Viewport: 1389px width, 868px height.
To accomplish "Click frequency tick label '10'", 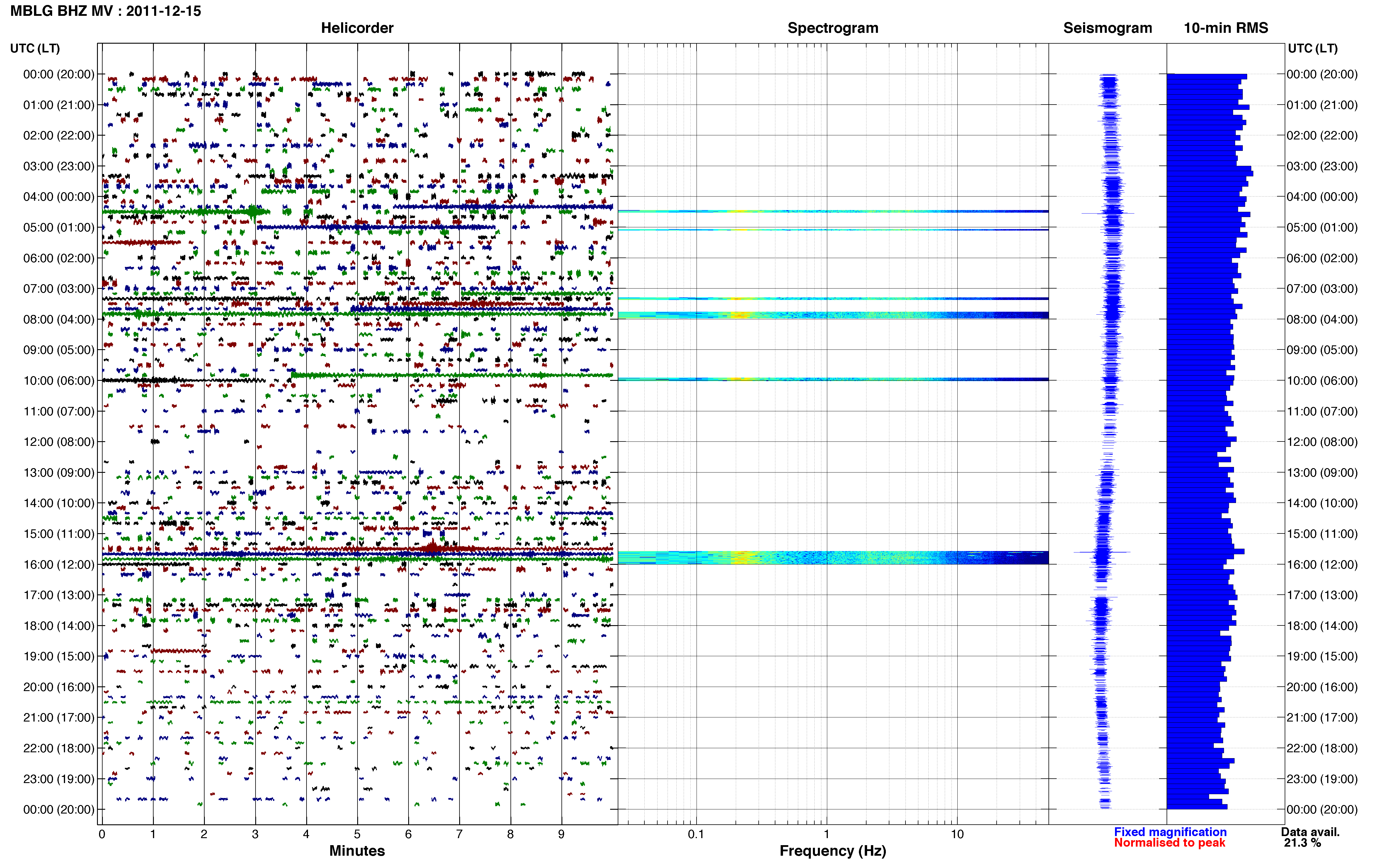I will tap(957, 834).
